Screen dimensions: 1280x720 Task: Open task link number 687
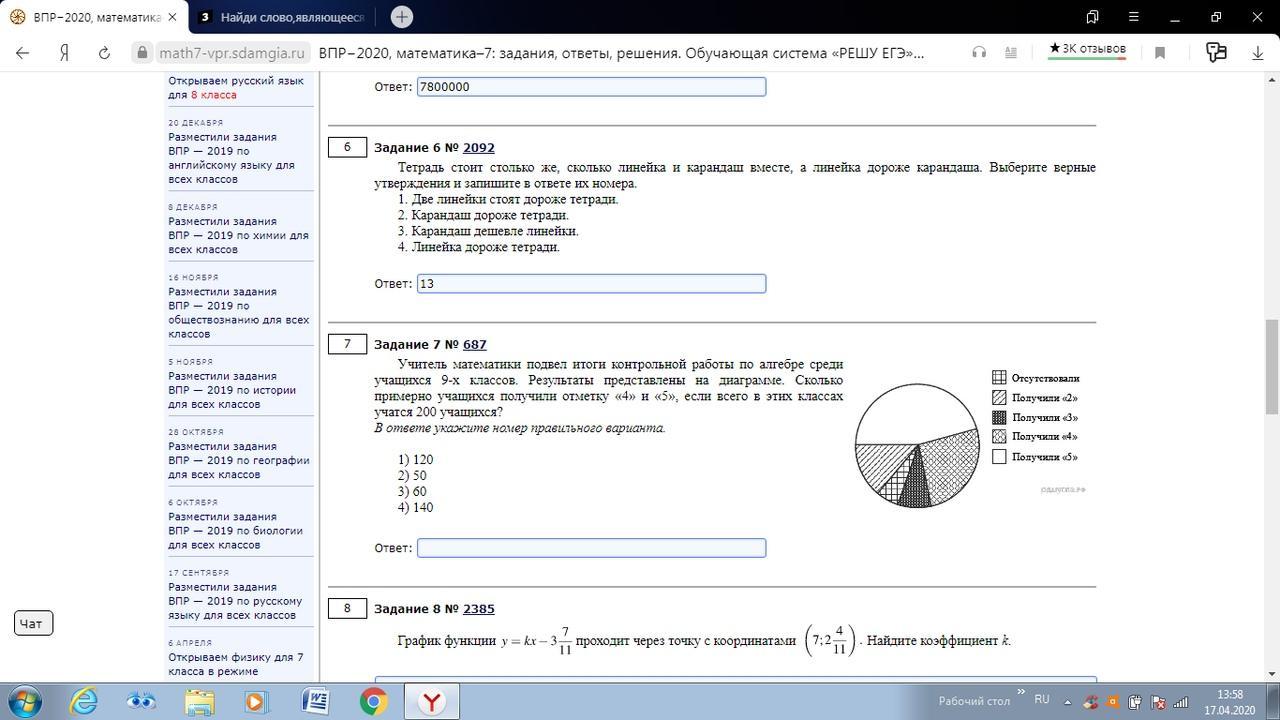pos(474,345)
